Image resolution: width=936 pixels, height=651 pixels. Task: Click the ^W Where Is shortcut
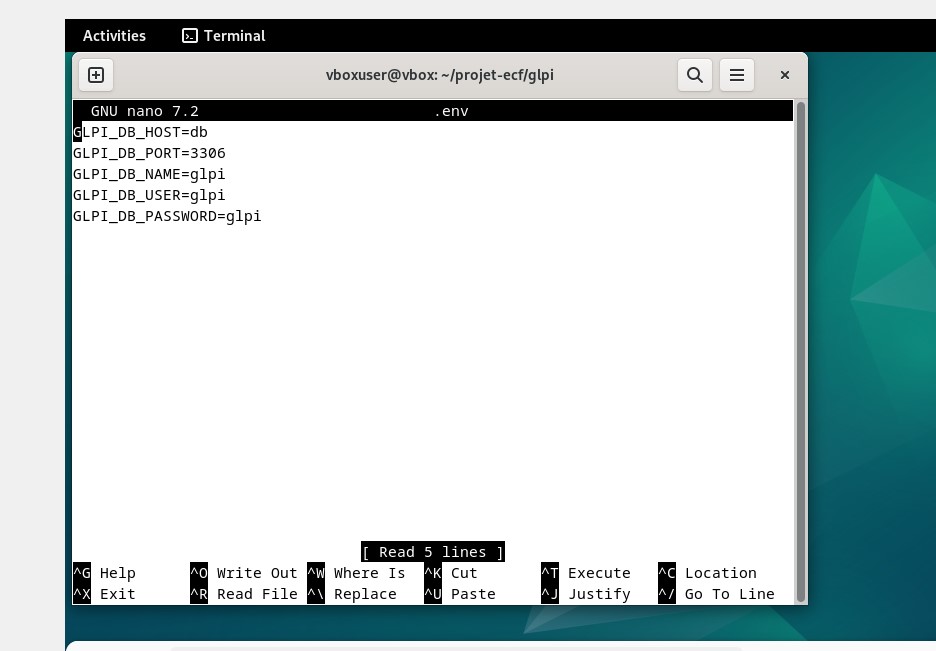point(357,573)
